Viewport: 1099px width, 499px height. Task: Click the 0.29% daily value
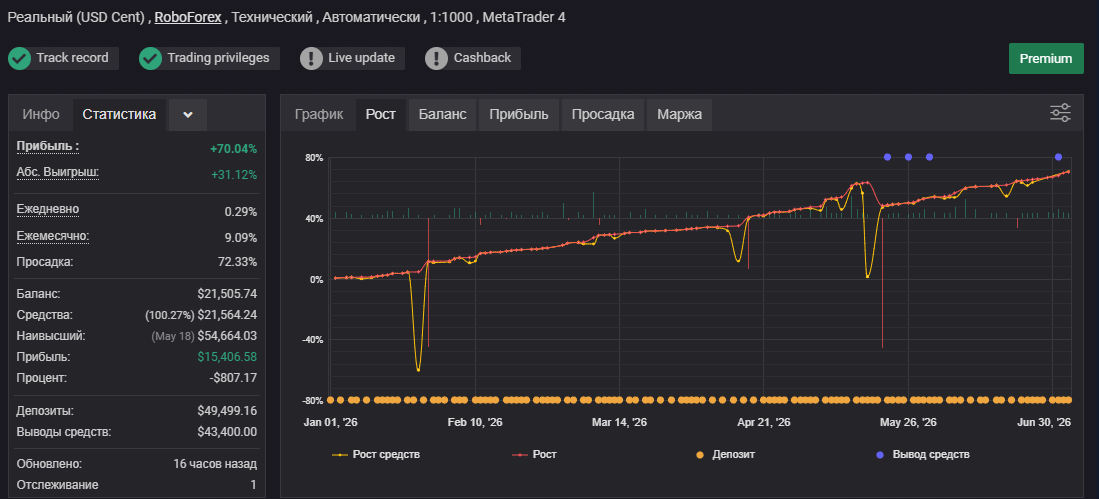pyautogui.click(x=240, y=212)
